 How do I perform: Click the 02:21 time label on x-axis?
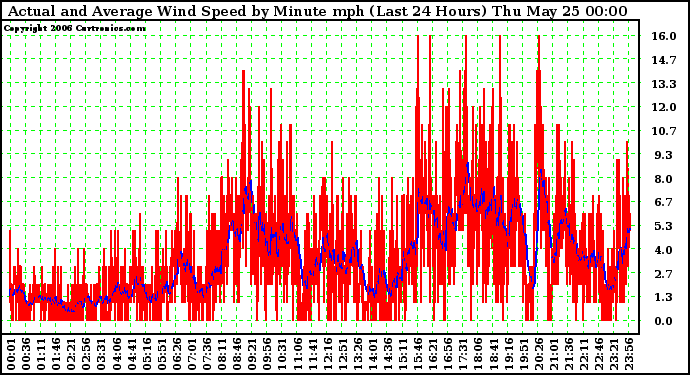[x=71, y=354]
